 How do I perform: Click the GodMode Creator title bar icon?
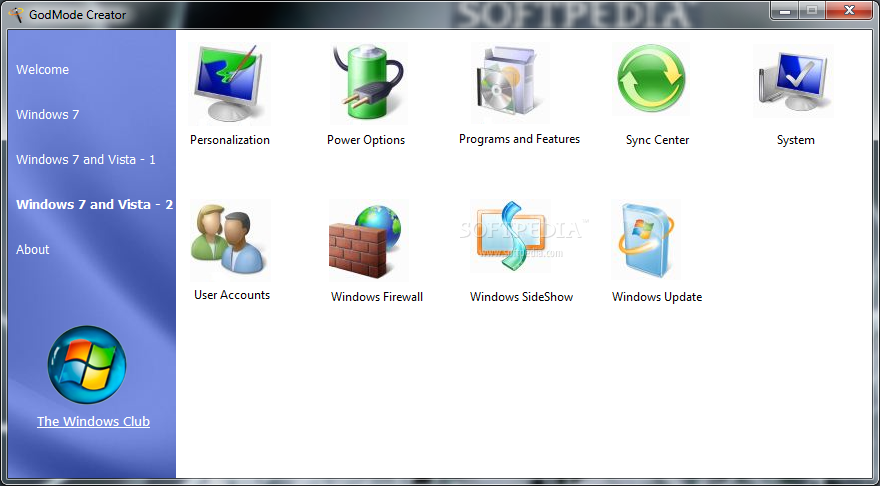click(x=17, y=15)
